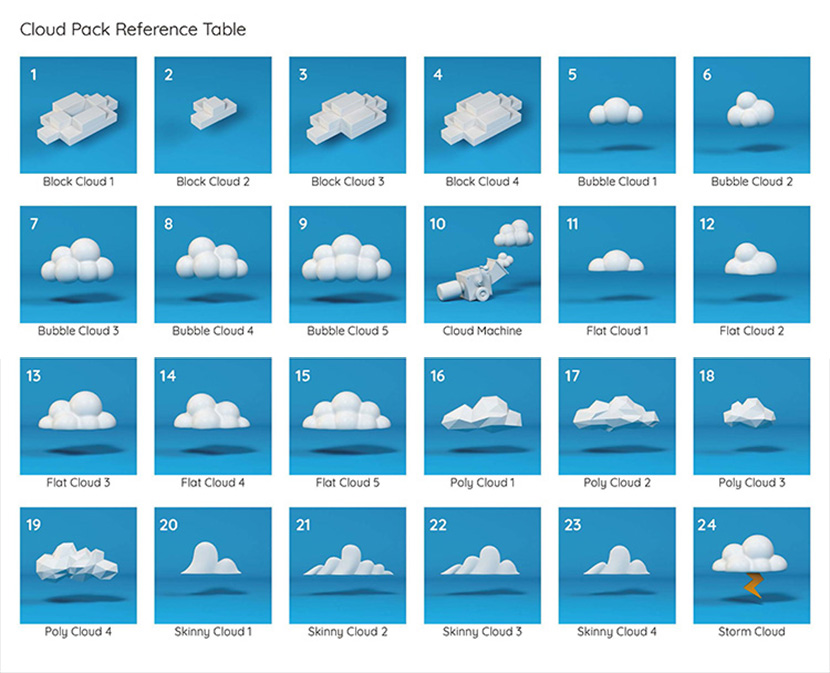The width and height of the screenshot is (830, 673).
Task: Click the 'Skinny Cloud 1' label
Action: click(213, 632)
